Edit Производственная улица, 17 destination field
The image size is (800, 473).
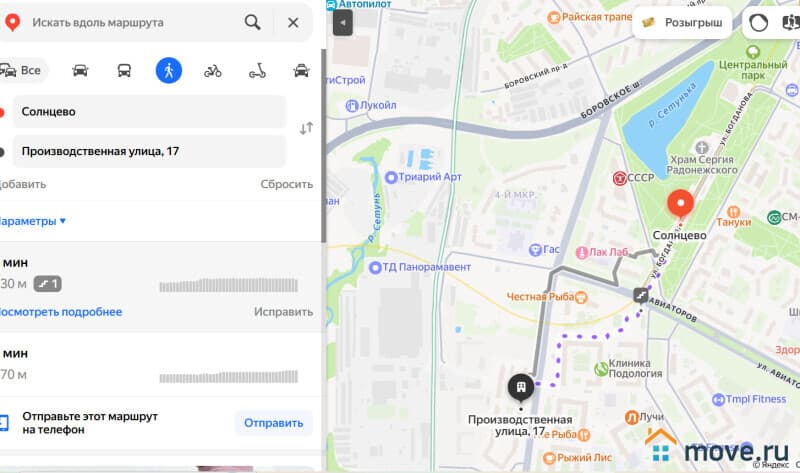(x=149, y=151)
